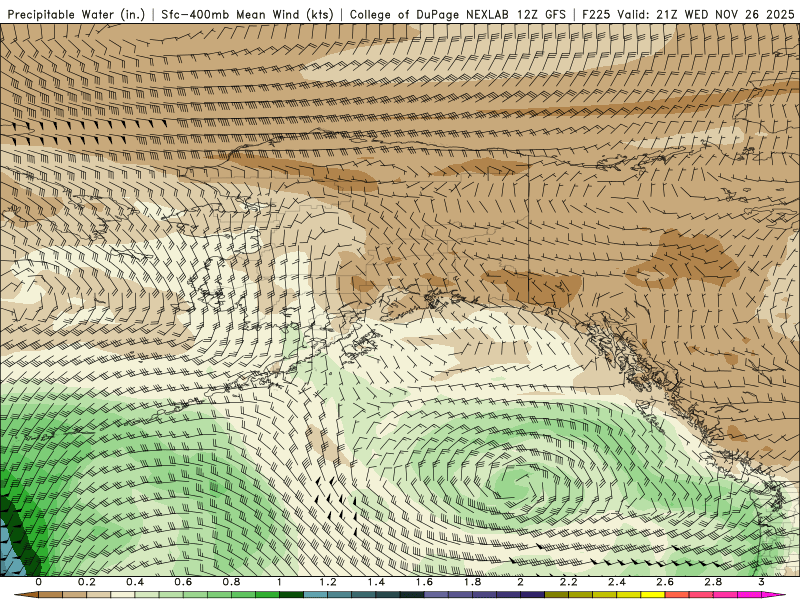This screenshot has width=800, height=600.
Task: Pick the dark green swatch just after 1
Action: pyautogui.click(x=291, y=595)
